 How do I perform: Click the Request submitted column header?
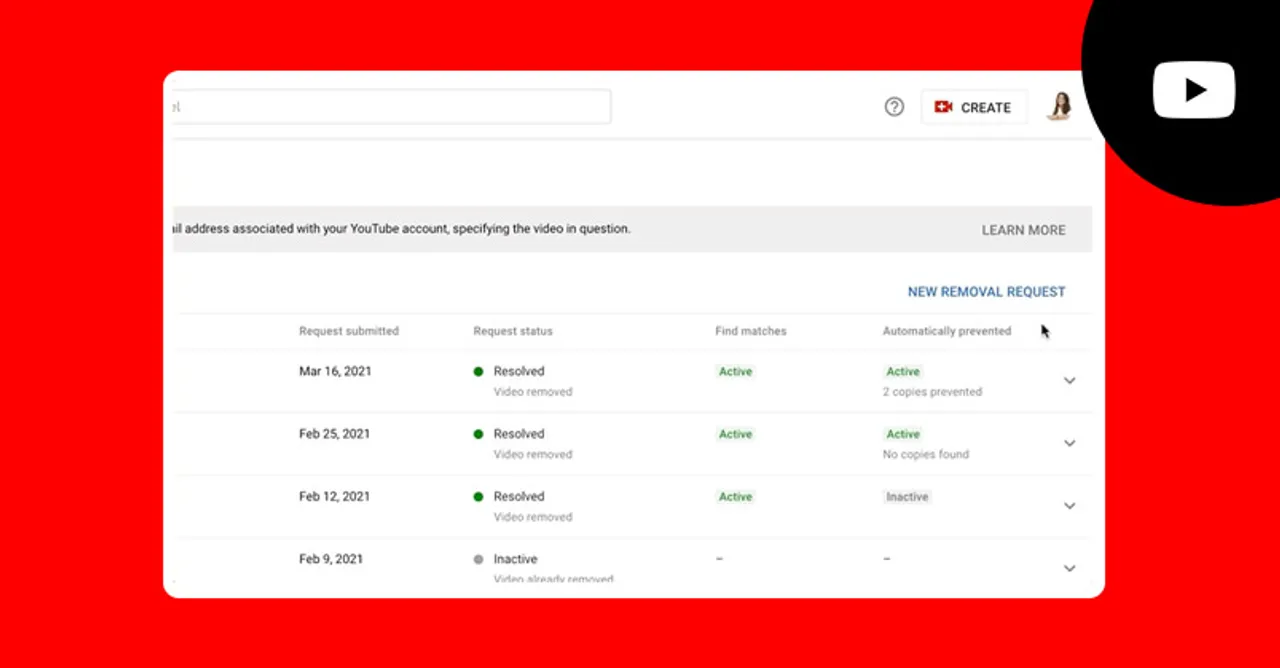coord(349,331)
